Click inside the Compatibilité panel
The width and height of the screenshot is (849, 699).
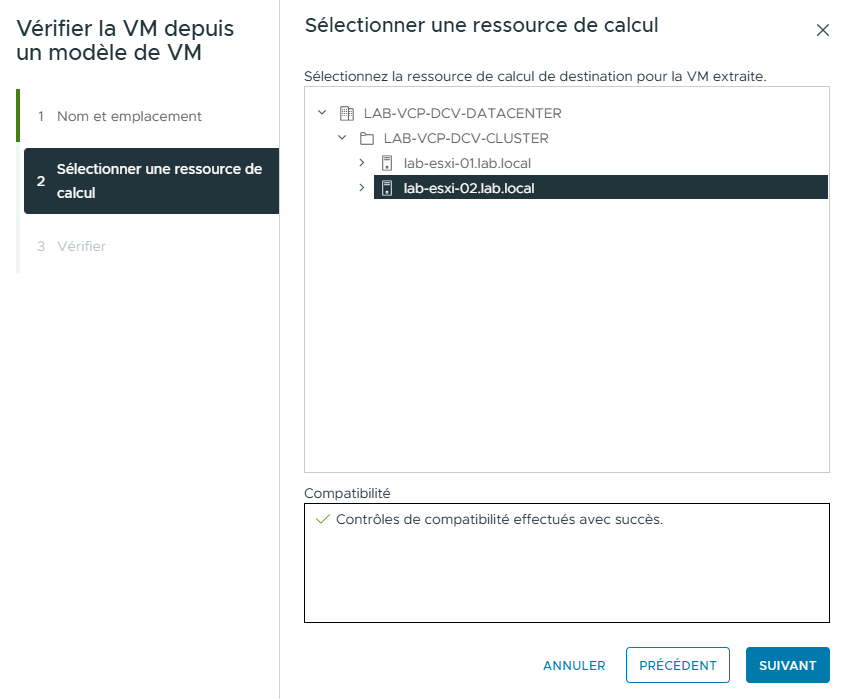coord(567,570)
